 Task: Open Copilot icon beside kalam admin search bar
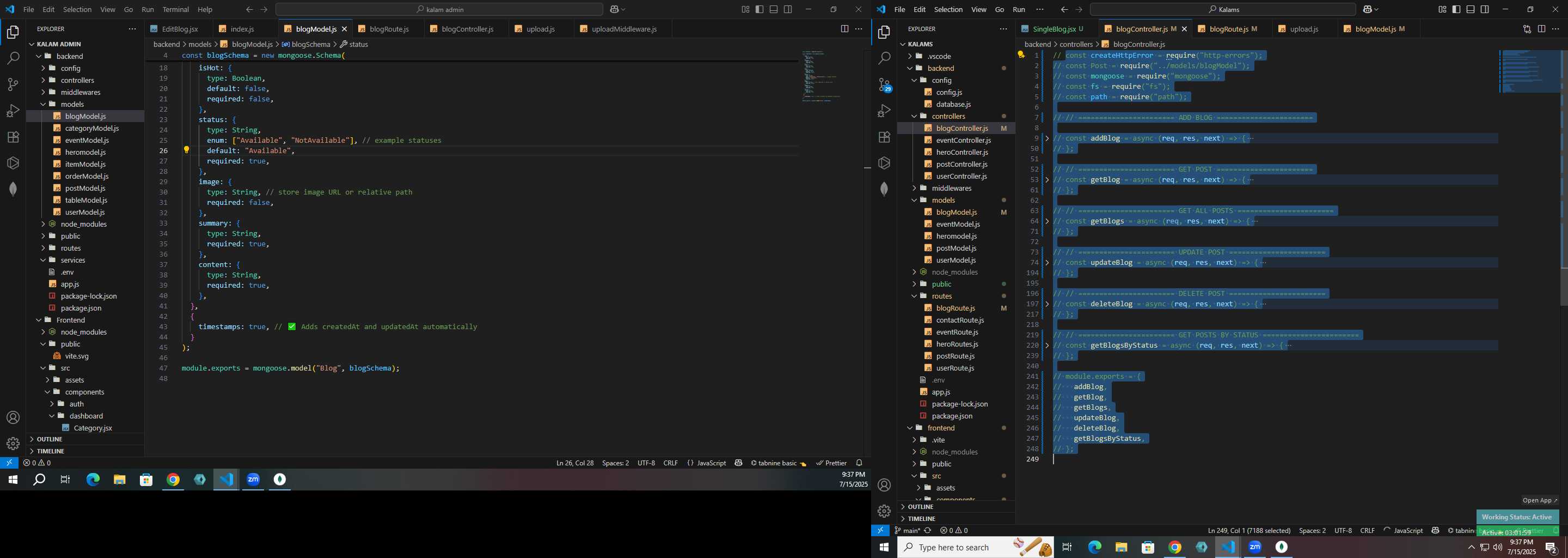point(617,9)
